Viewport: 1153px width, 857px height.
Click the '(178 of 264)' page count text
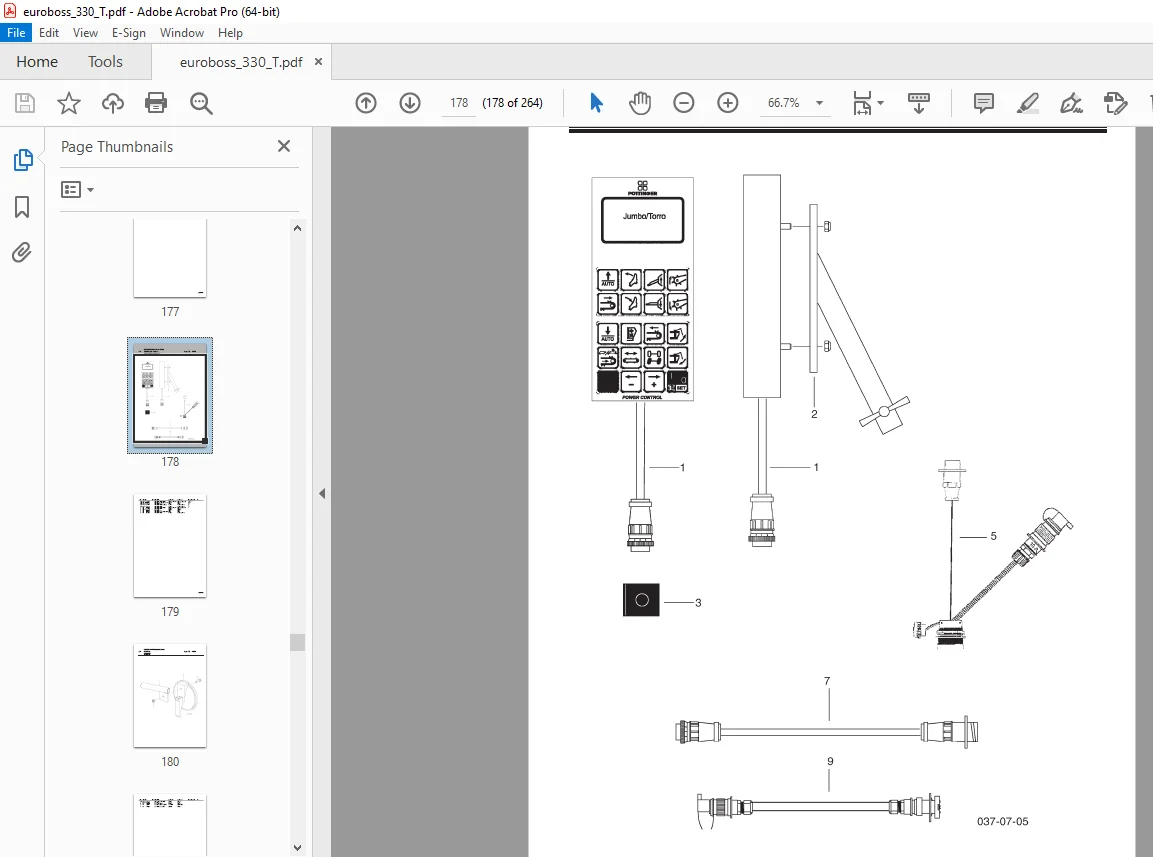[513, 103]
